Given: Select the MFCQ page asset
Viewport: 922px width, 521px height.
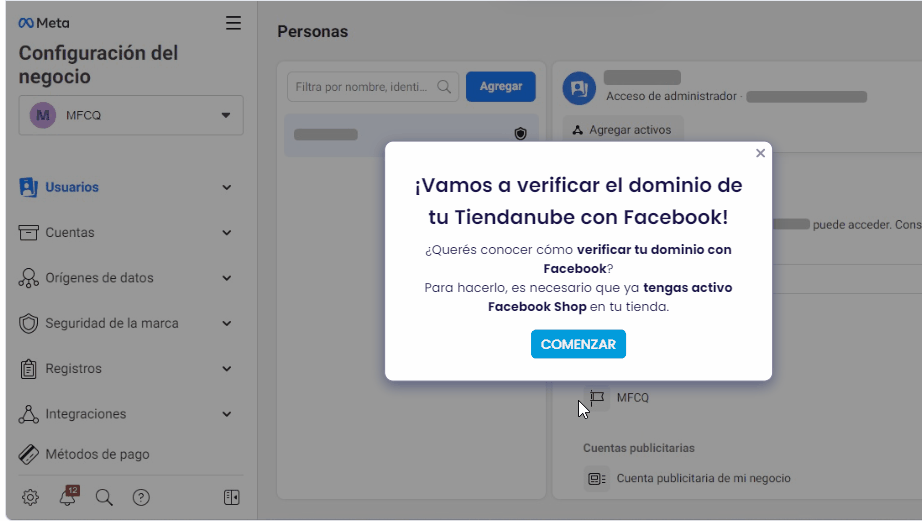Looking at the screenshot, I should (x=633, y=398).
